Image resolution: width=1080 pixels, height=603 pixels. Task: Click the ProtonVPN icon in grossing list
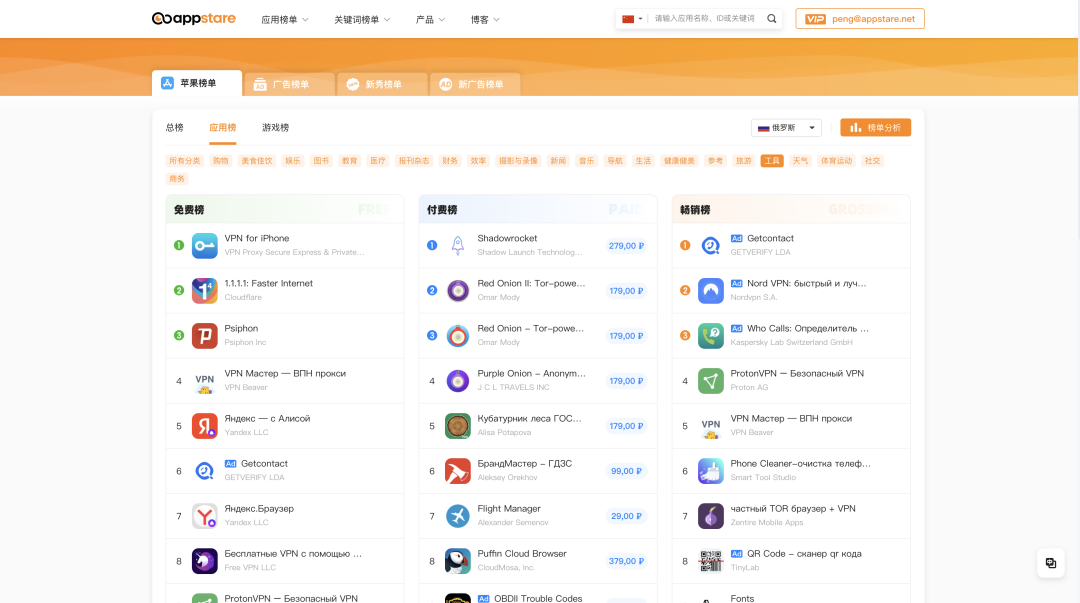tap(711, 380)
